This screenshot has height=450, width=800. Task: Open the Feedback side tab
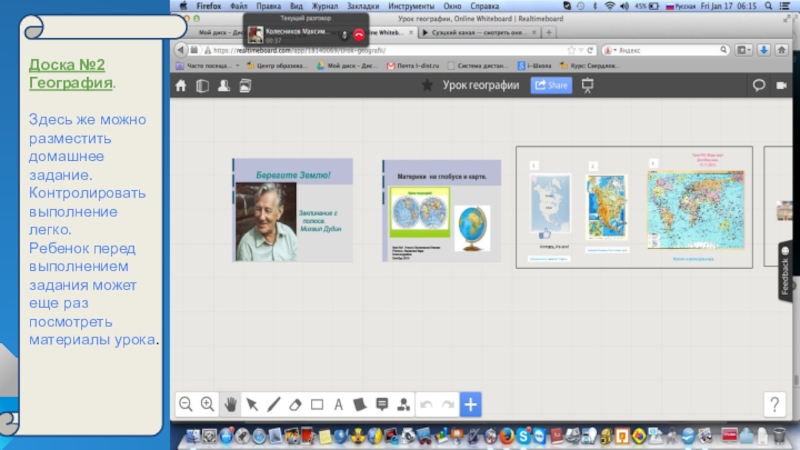click(x=785, y=277)
